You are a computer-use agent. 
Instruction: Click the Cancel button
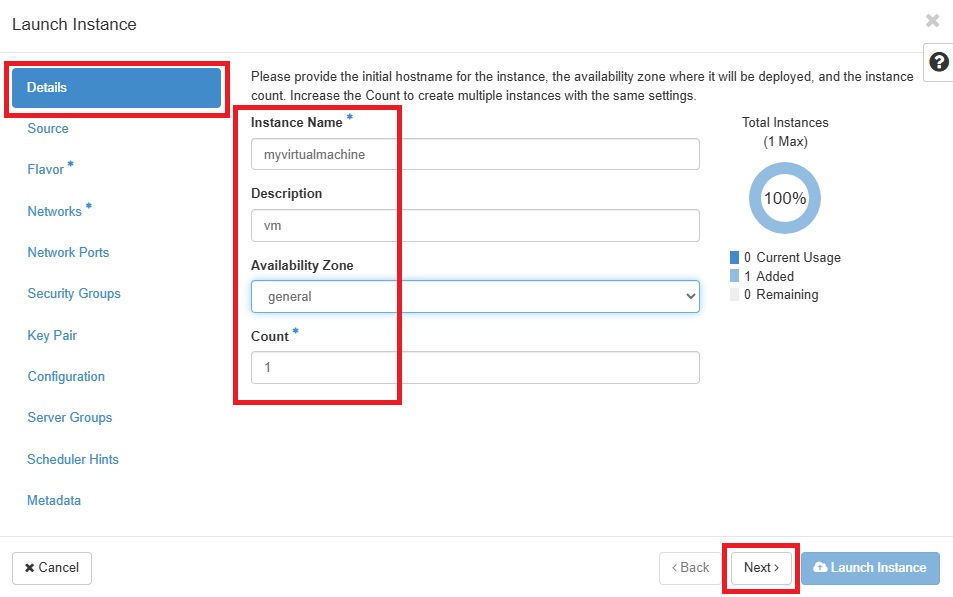pos(52,568)
